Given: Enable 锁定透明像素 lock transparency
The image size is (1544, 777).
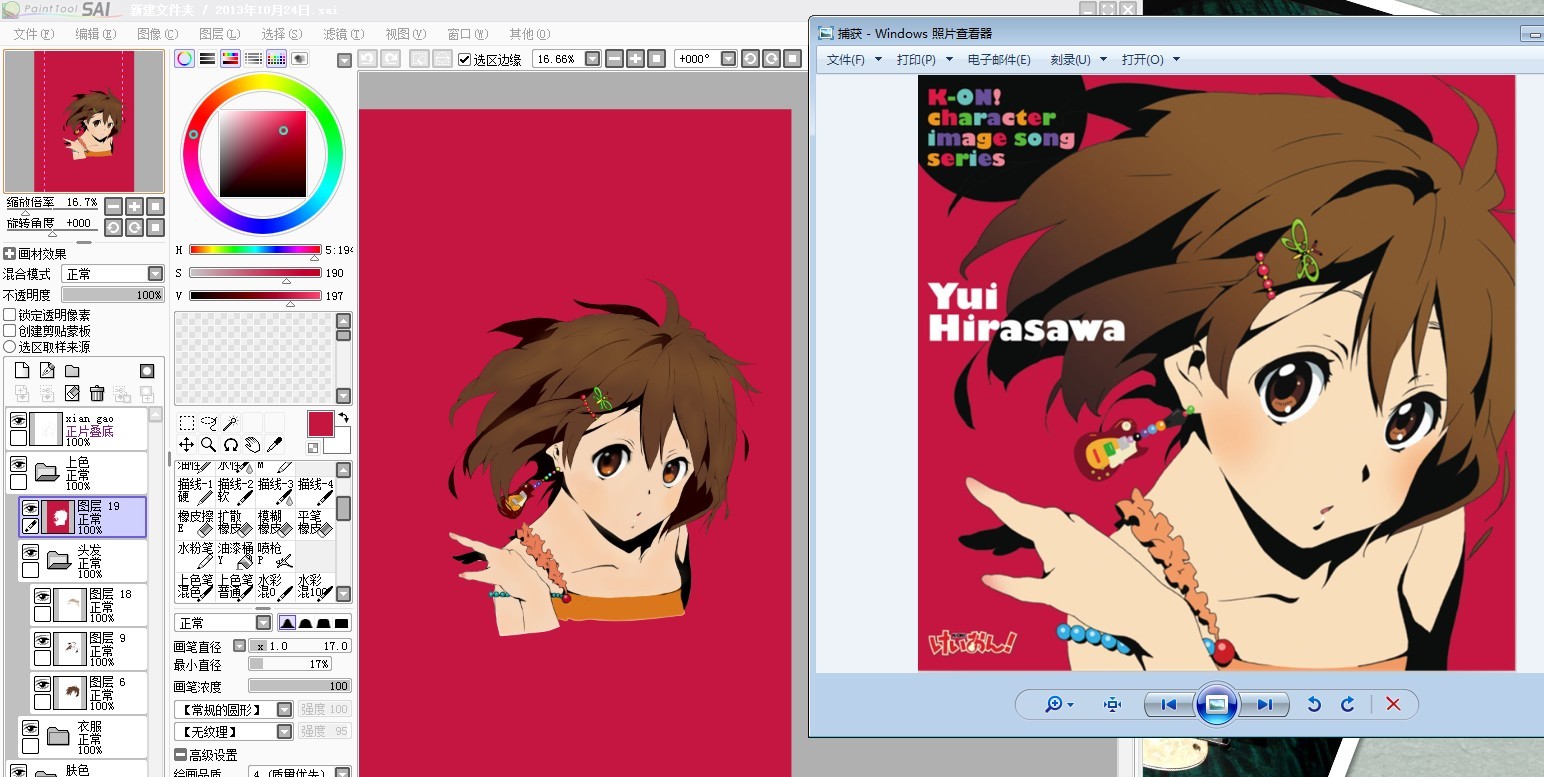Looking at the screenshot, I should 10,315.
